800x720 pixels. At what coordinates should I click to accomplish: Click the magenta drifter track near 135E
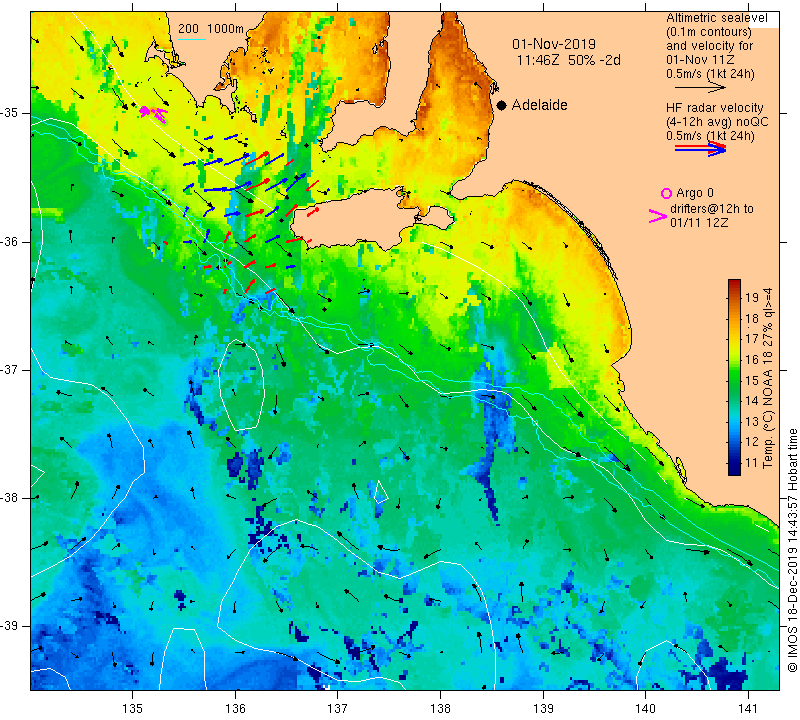(x=154, y=113)
